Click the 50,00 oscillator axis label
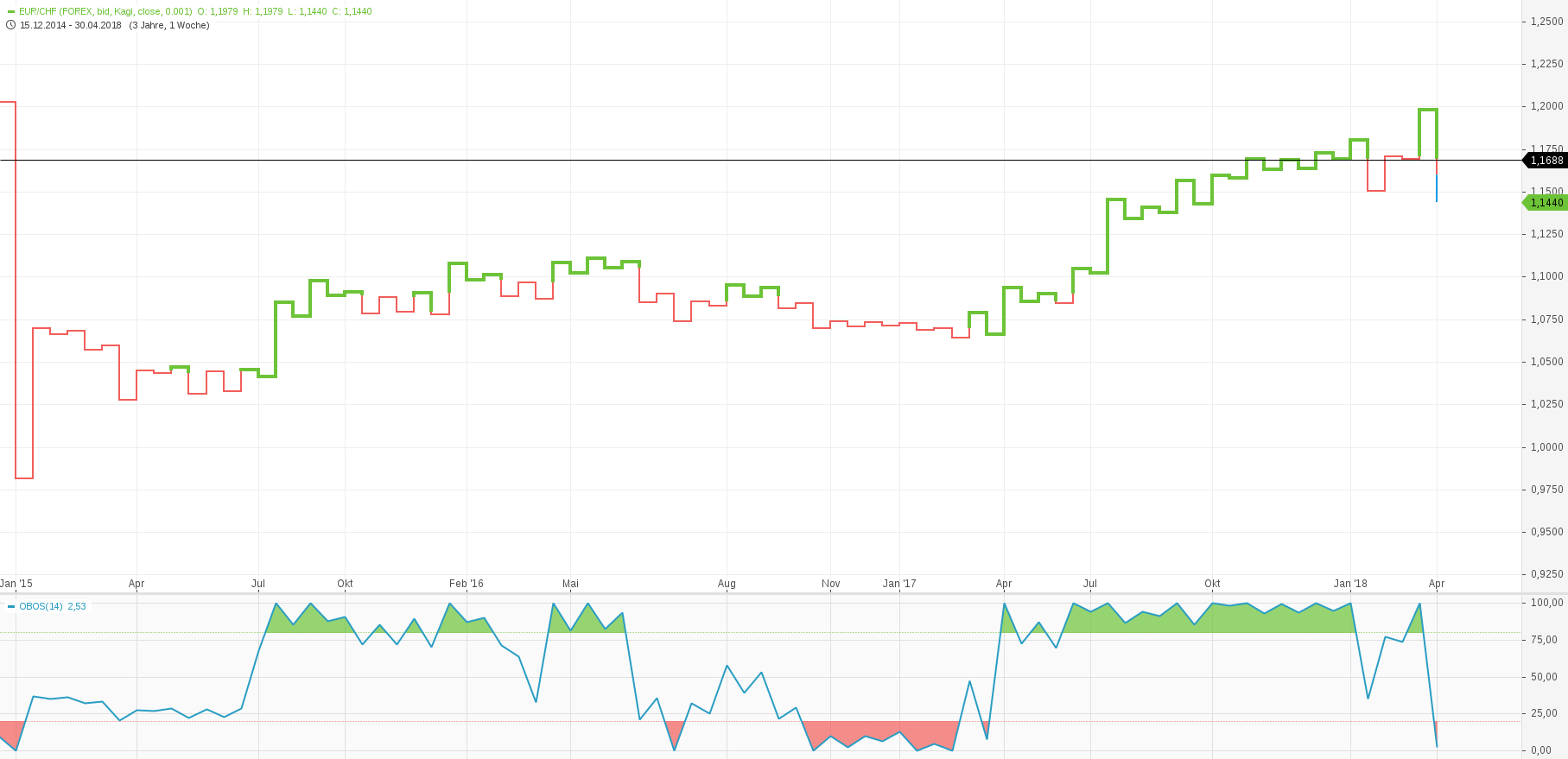 point(1545,677)
